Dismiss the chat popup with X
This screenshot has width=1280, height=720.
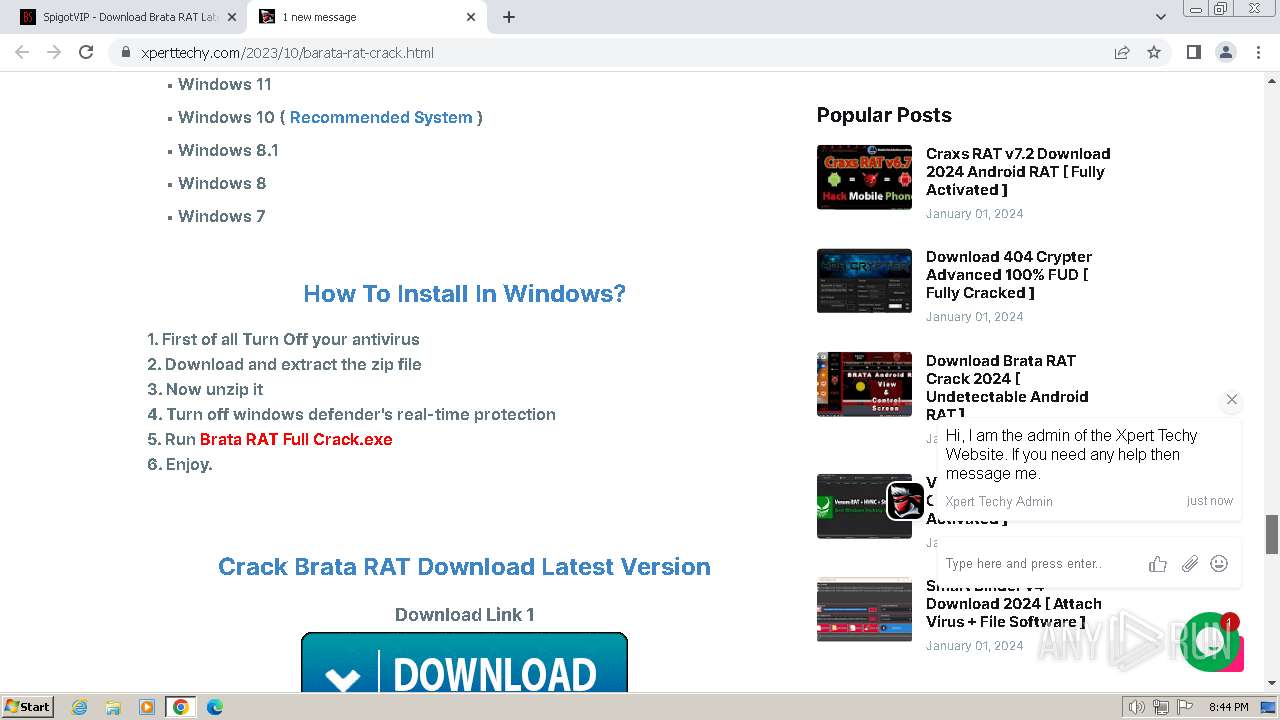coord(1232,399)
